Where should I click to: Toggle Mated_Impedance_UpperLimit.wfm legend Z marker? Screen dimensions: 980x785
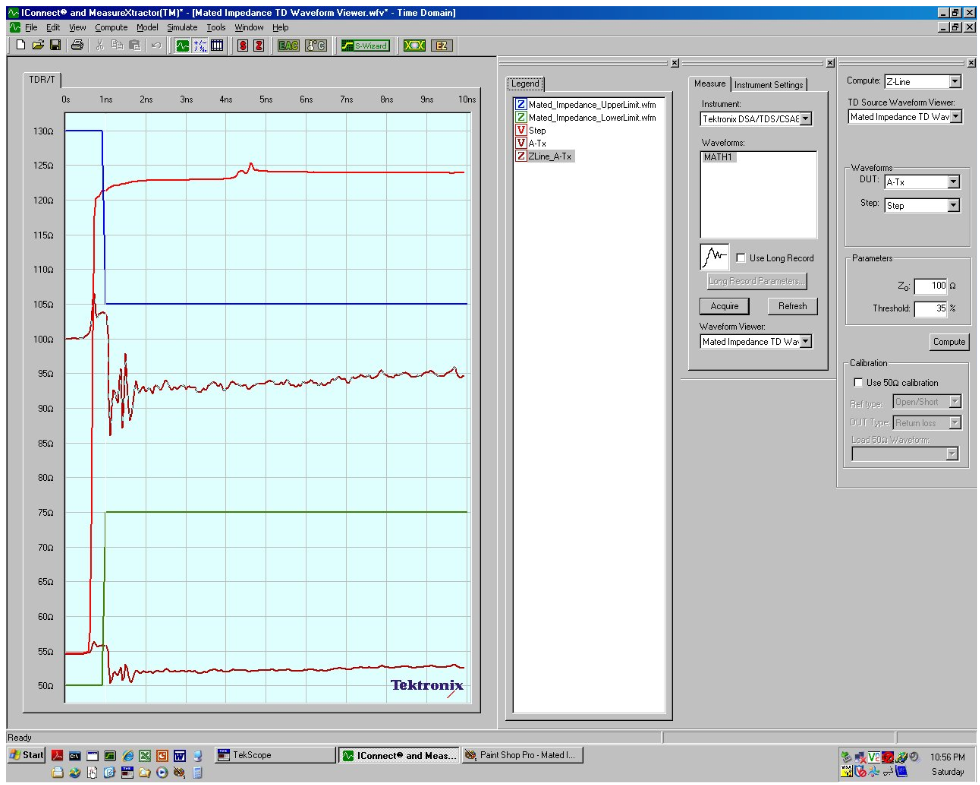click(521, 104)
